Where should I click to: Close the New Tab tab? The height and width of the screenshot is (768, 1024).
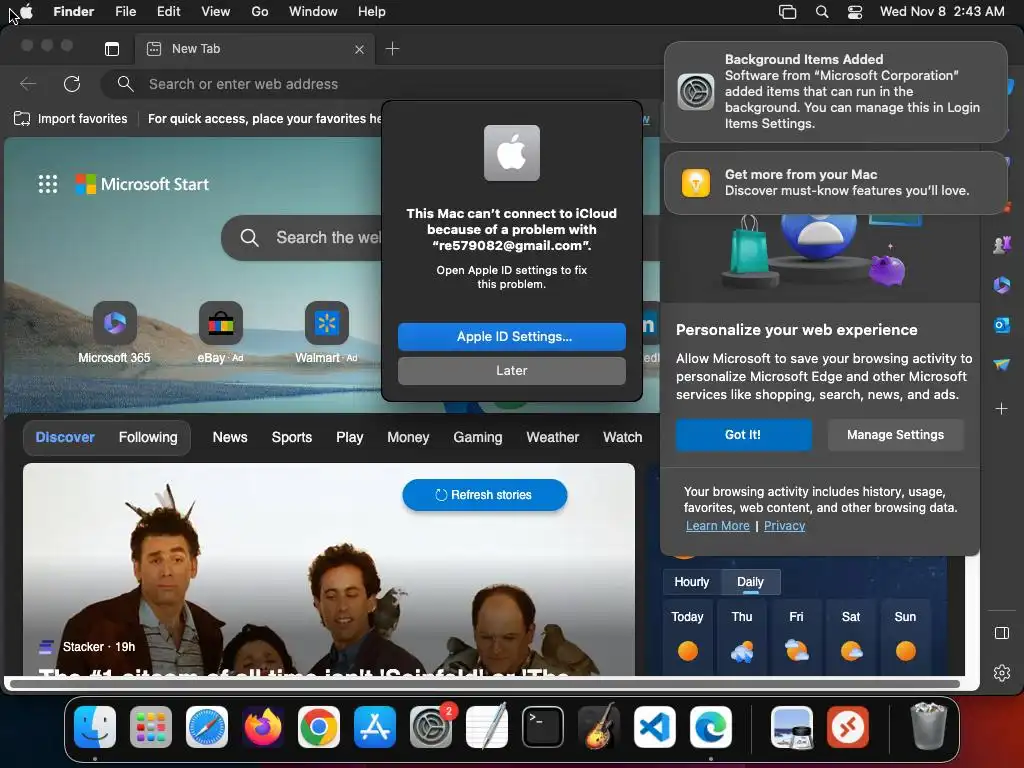[359, 49]
